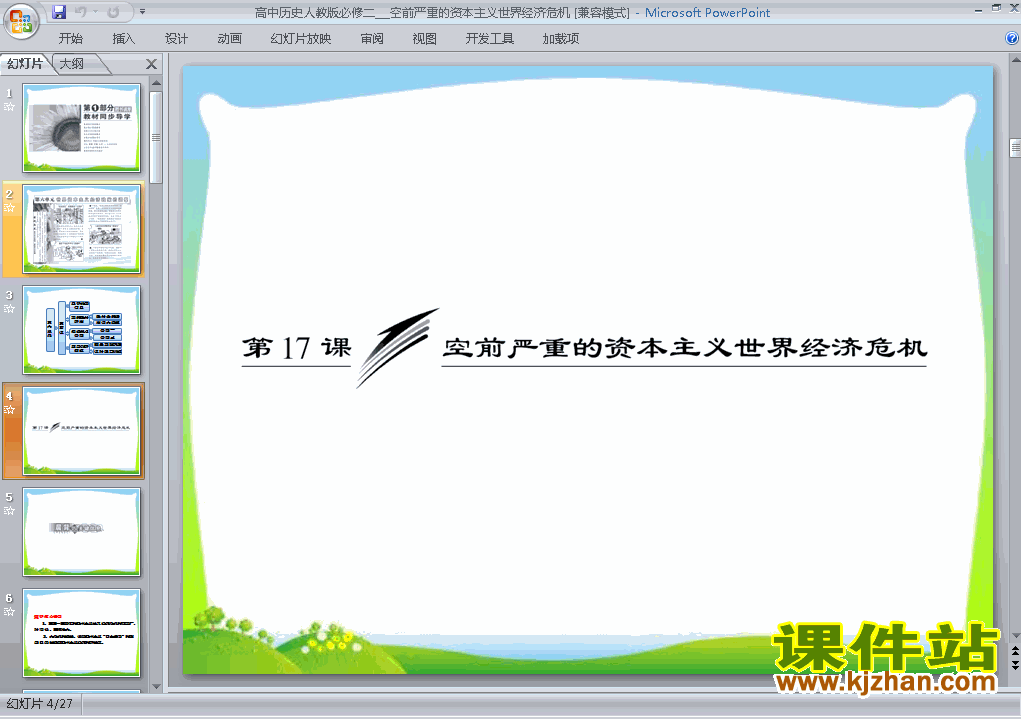This screenshot has width=1021, height=719.
Task: Redo the last action
Action: click(113, 12)
